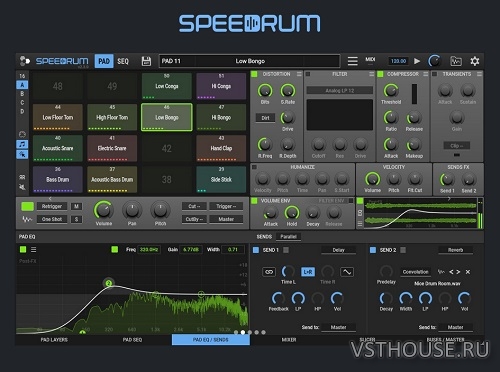The image size is (500, 372).
Task: Start playback with the play button
Action: (417, 61)
